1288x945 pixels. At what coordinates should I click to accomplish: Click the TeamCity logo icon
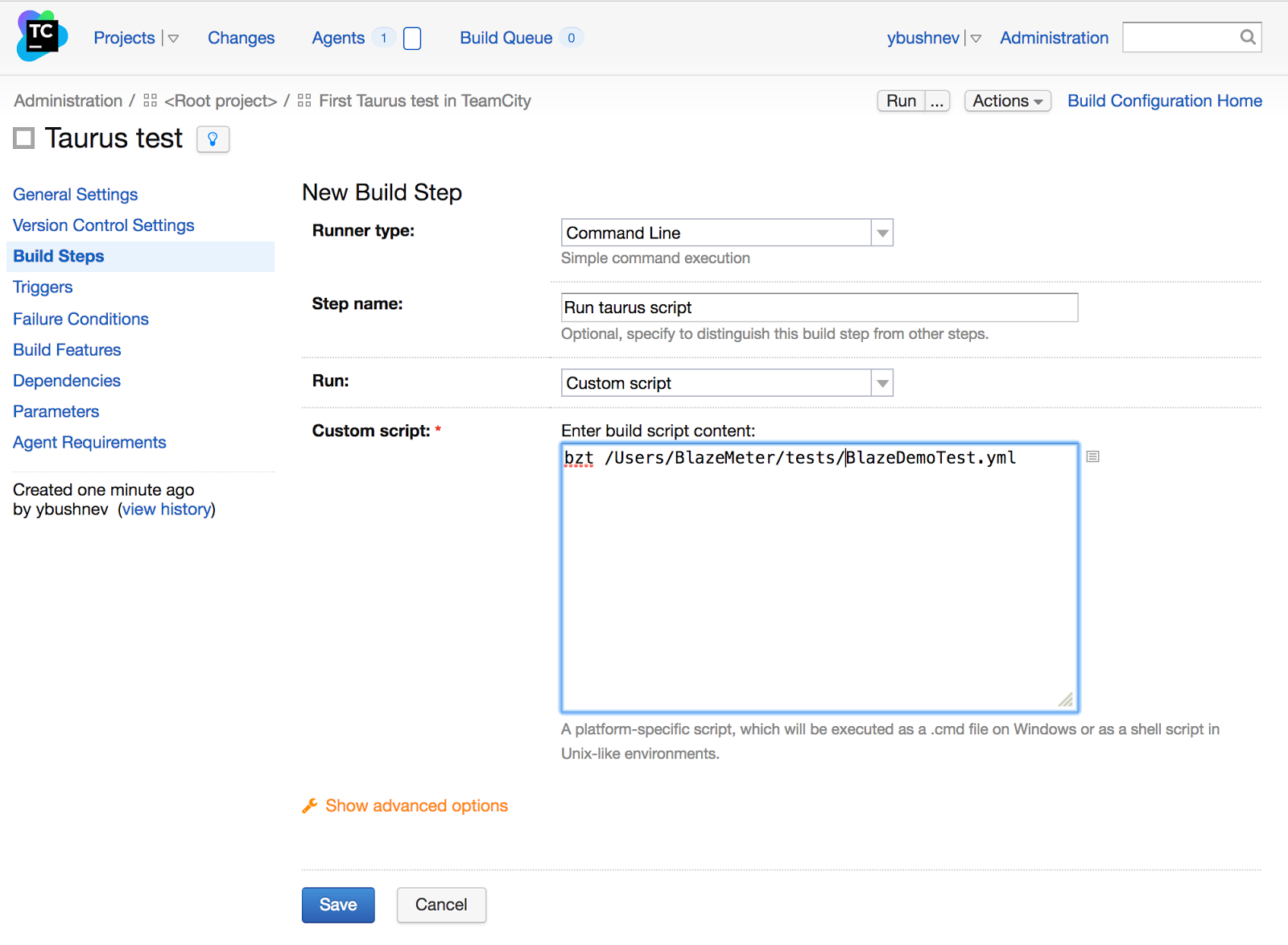coord(42,36)
